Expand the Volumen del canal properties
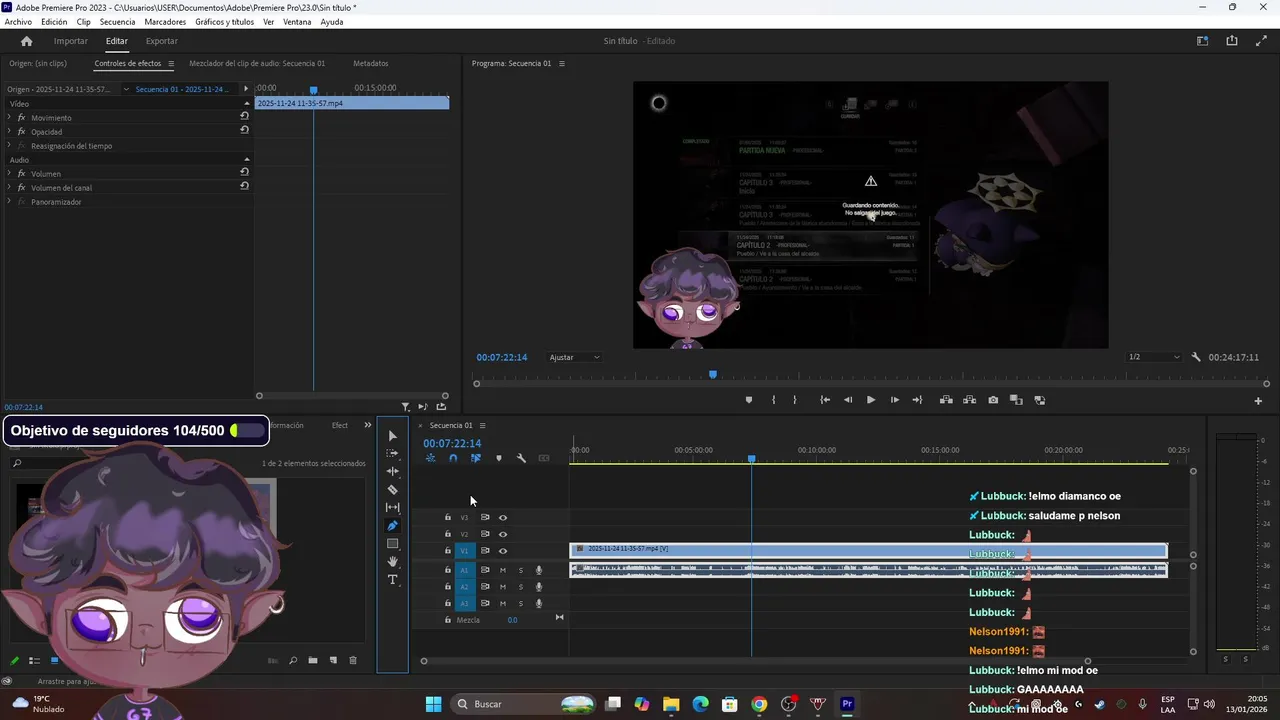 9,187
